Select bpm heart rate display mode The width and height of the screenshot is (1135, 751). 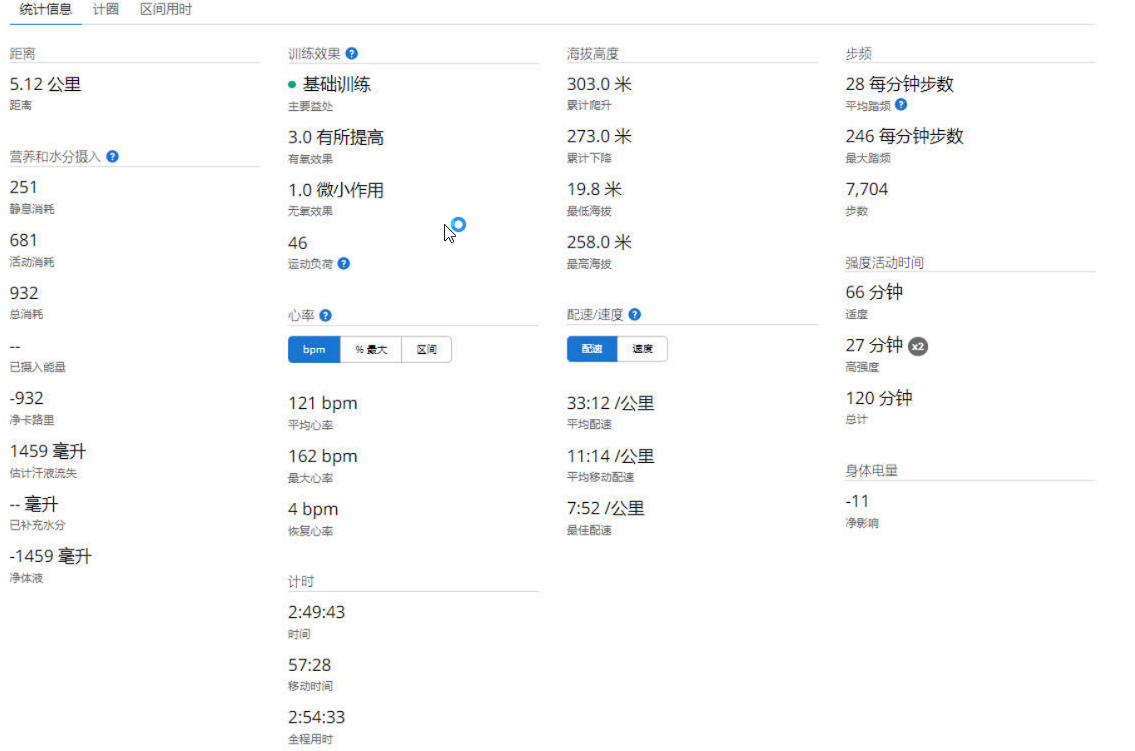coord(314,350)
